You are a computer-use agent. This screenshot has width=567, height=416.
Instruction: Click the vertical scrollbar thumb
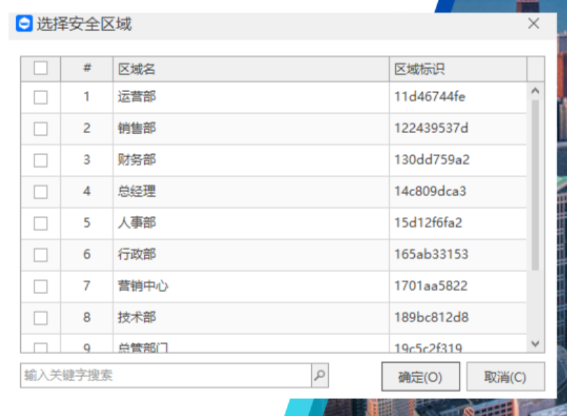(536, 185)
